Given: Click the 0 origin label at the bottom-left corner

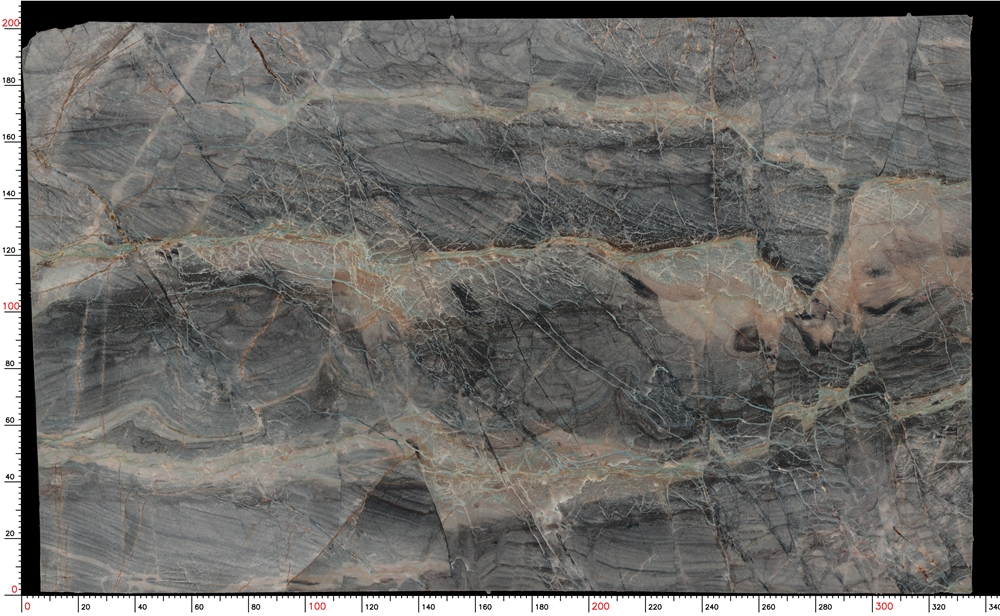Looking at the screenshot, I should click(x=26, y=604).
